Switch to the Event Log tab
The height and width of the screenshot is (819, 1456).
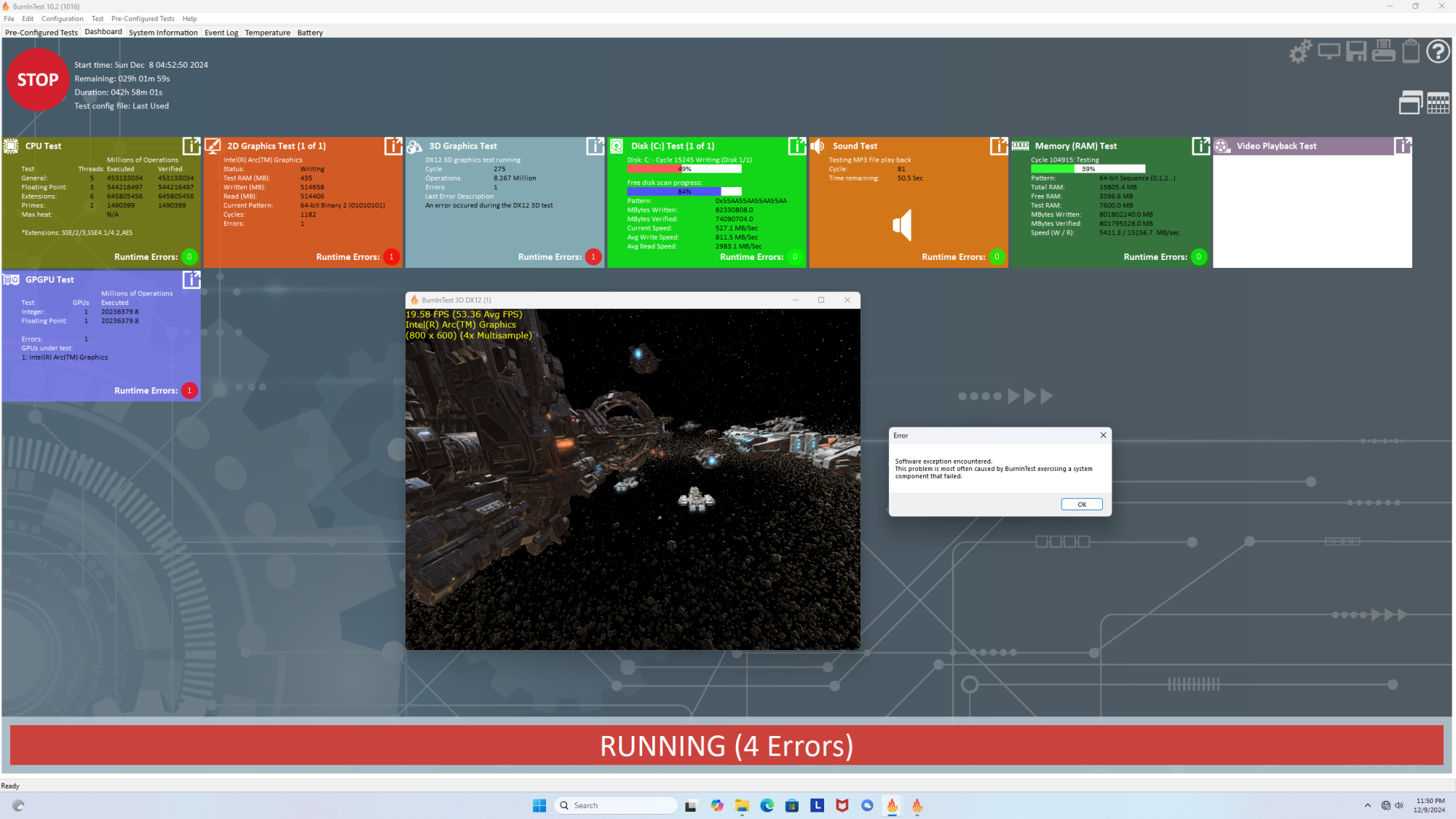click(x=221, y=33)
